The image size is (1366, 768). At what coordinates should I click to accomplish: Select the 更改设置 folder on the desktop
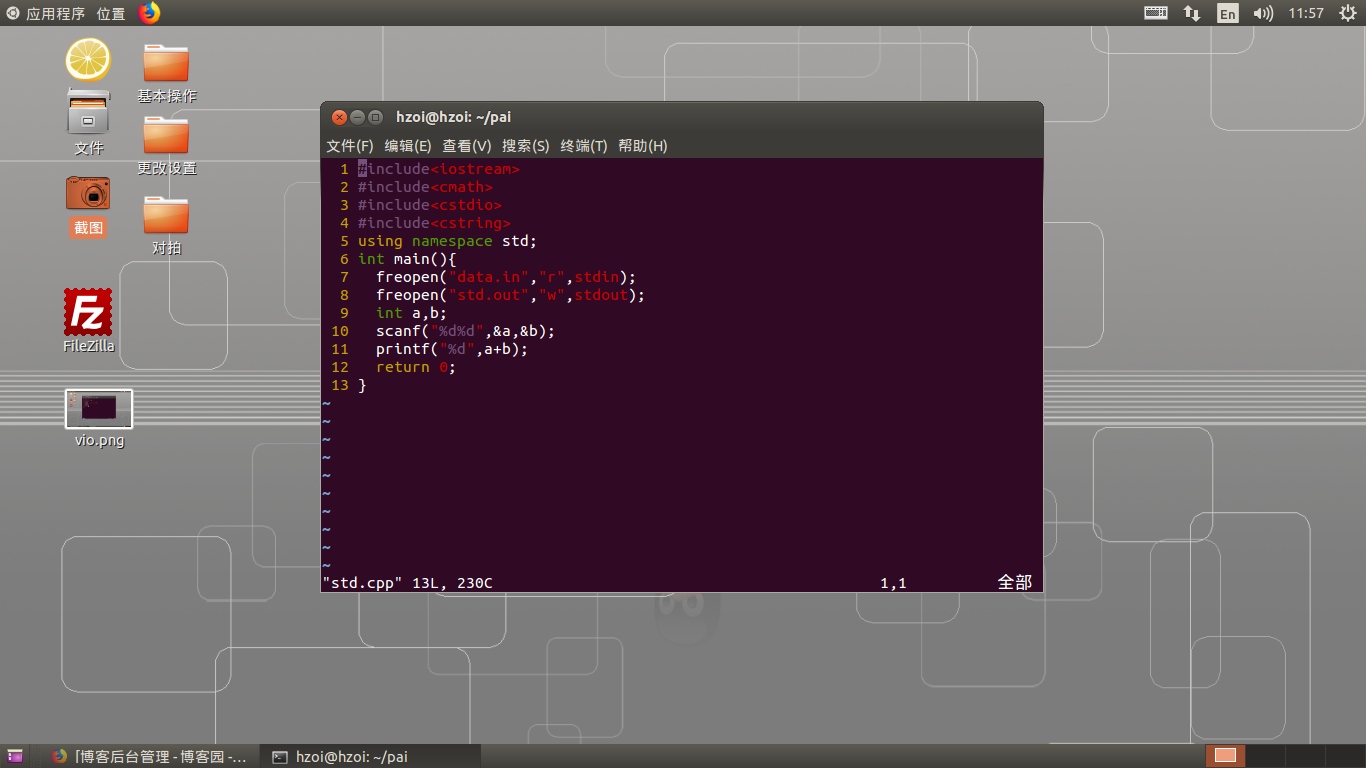[166, 146]
